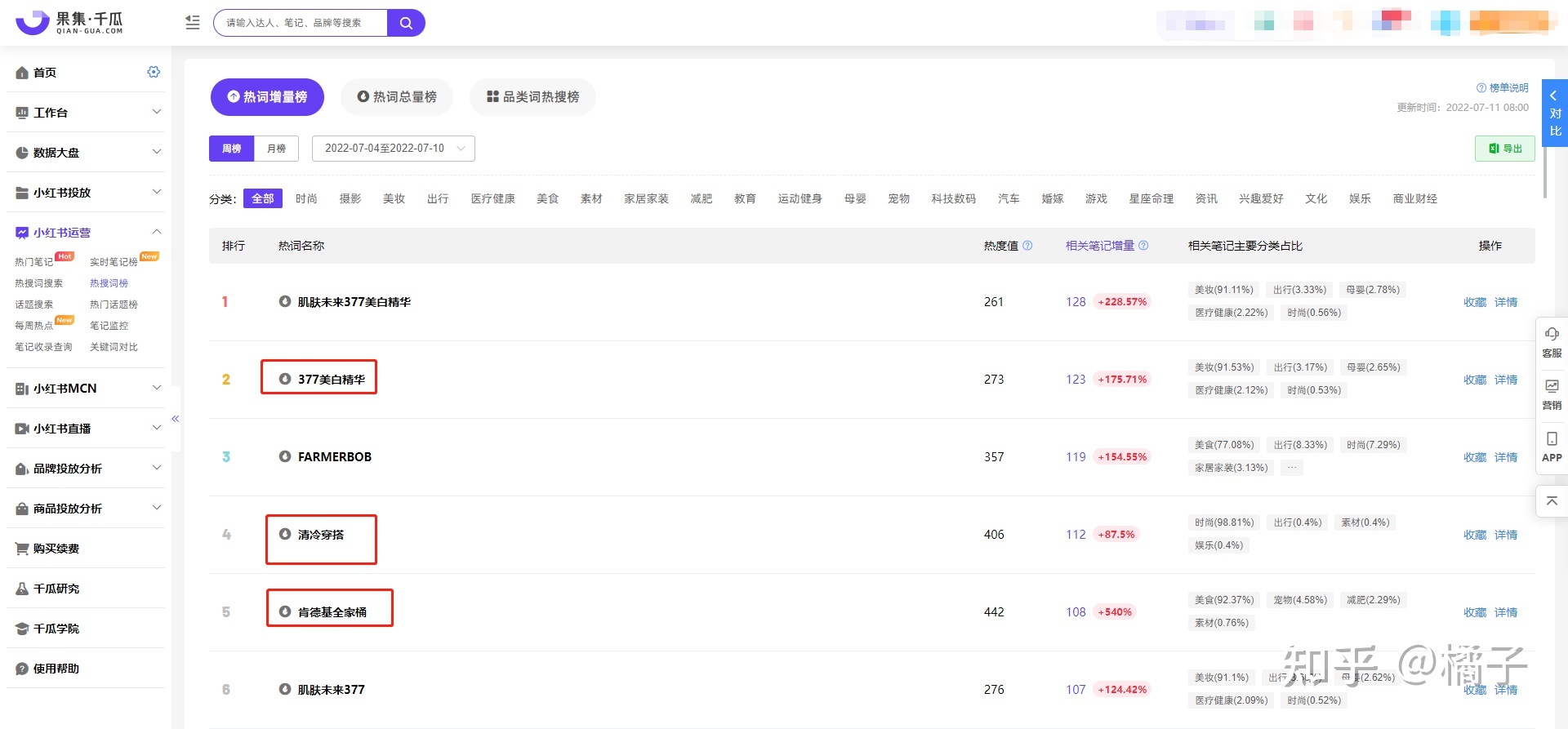Switch to 月榜 monthly ranking
Viewport: 1568px width, 729px height.
point(277,149)
